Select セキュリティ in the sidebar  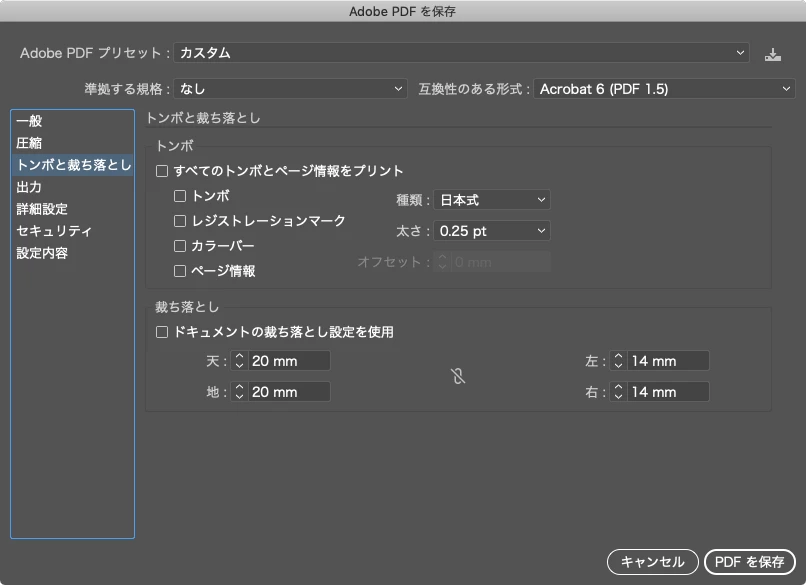point(72,231)
